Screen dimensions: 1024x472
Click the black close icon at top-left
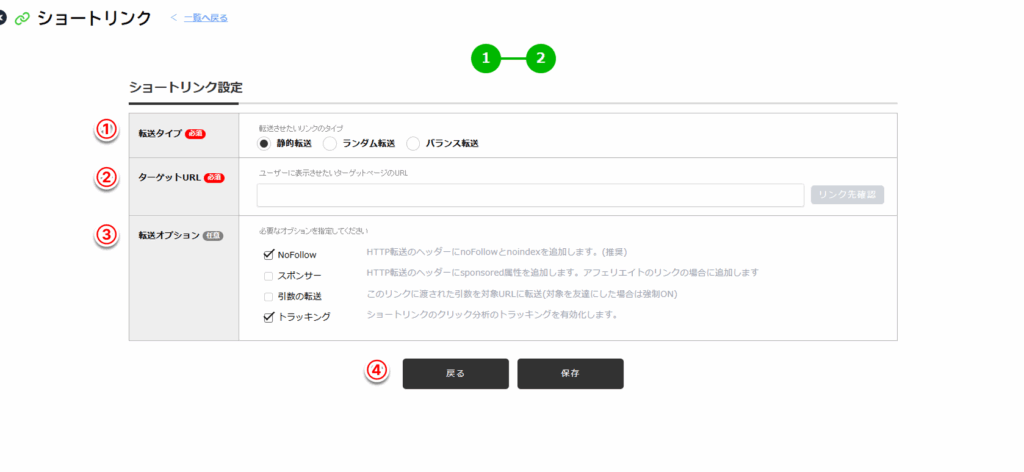[3, 18]
